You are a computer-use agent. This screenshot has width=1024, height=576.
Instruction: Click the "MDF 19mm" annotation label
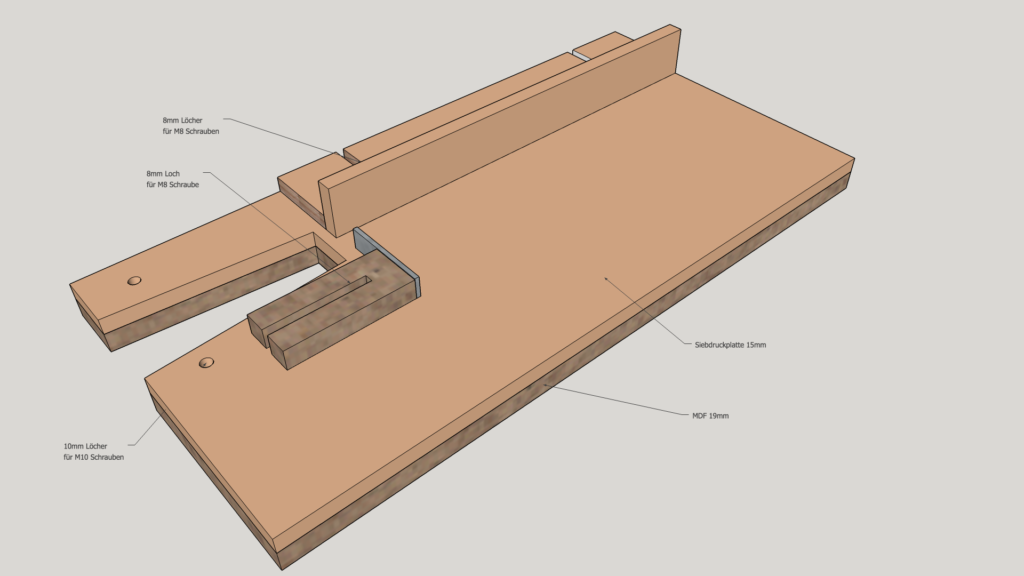click(x=710, y=414)
